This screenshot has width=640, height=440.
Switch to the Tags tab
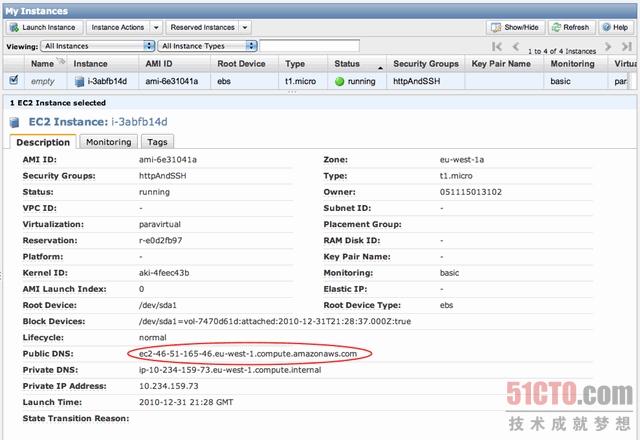[x=157, y=142]
